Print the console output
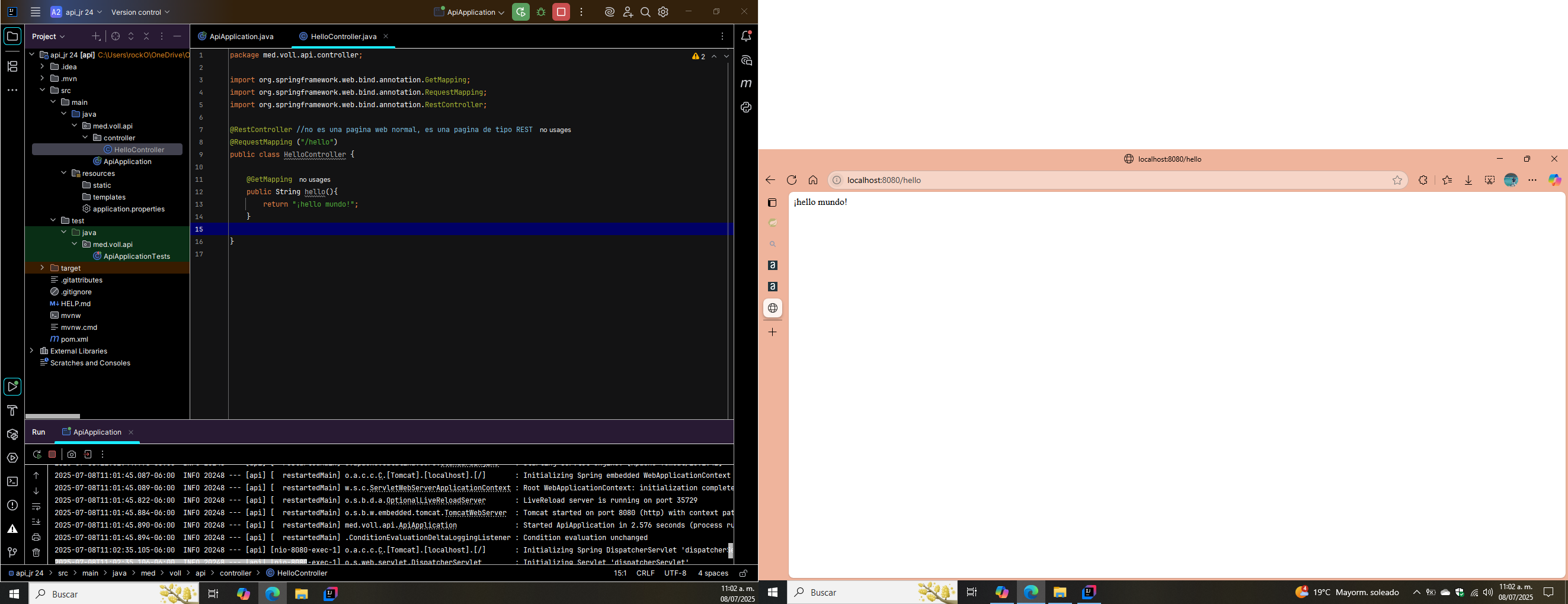 [x=36, y=537]
